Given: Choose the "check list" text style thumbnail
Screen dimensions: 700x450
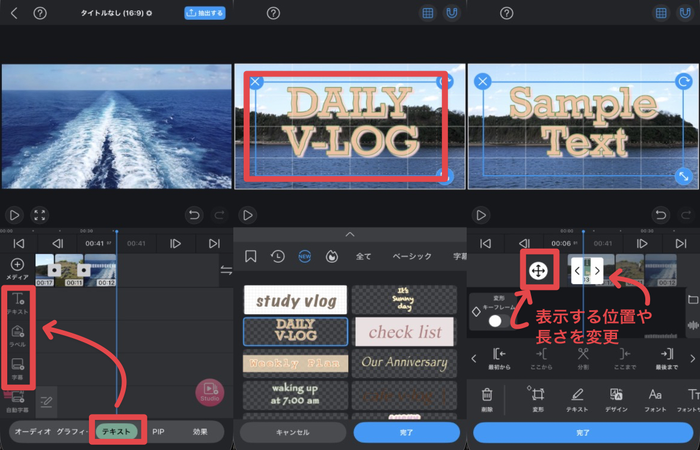Looking at the screenshot, I should 404,331.
